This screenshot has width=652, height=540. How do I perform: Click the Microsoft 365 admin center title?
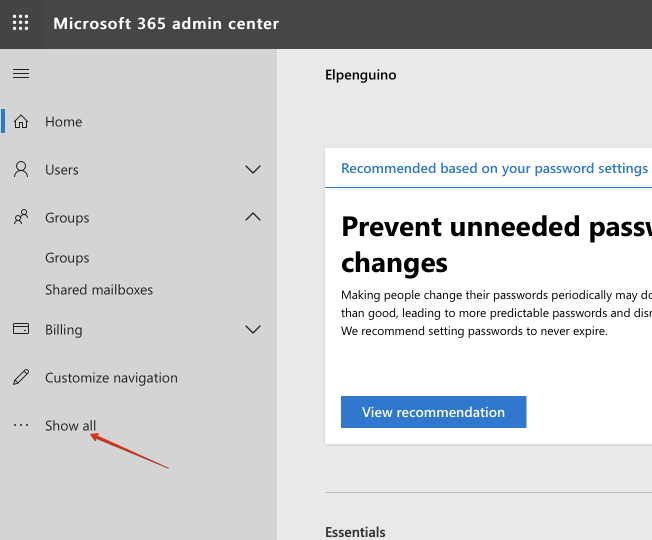[x=166, y=24]
